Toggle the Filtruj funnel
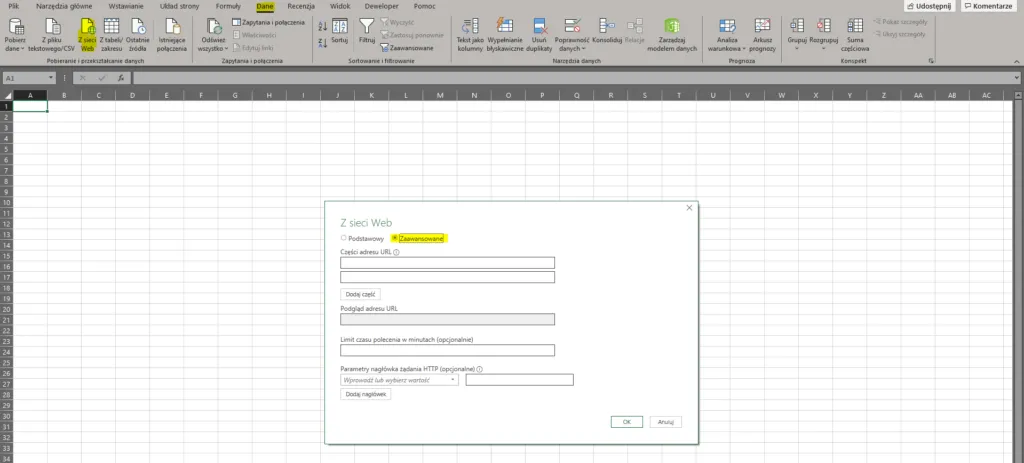Image resolution: width=1024 pixels, height=463 pixels. pos(367,31)
